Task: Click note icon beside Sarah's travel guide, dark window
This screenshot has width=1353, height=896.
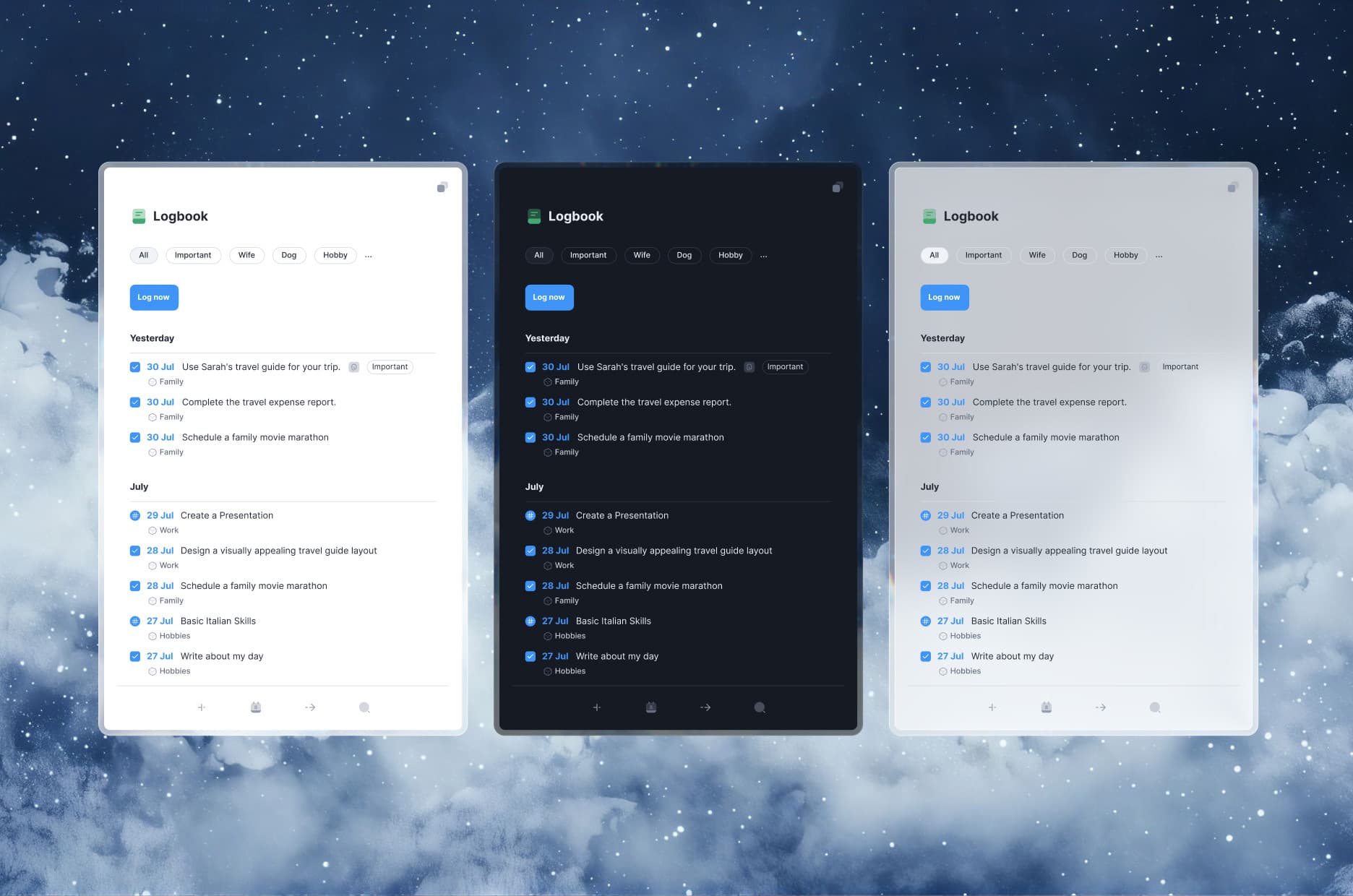Action: [749, 367]
